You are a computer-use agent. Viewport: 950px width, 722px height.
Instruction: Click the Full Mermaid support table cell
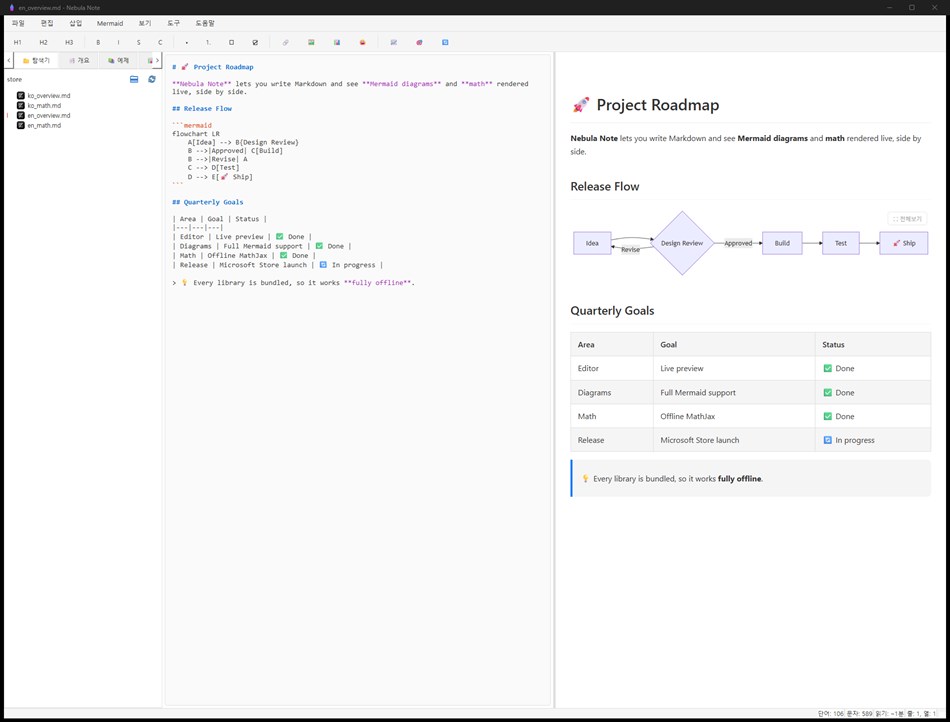coord(734,392)
